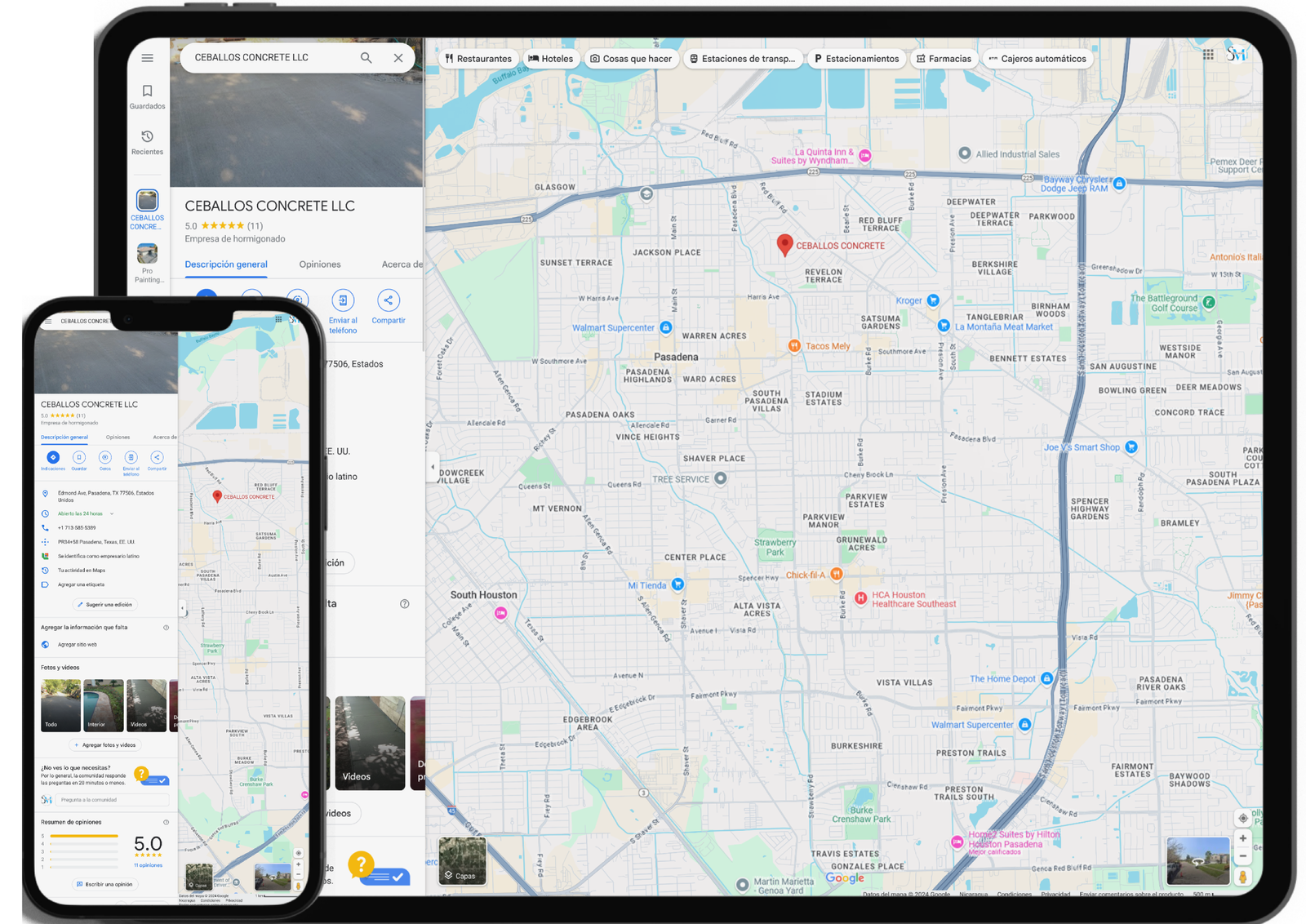Toggle Restaurantes filter chip

pos(478,59)
